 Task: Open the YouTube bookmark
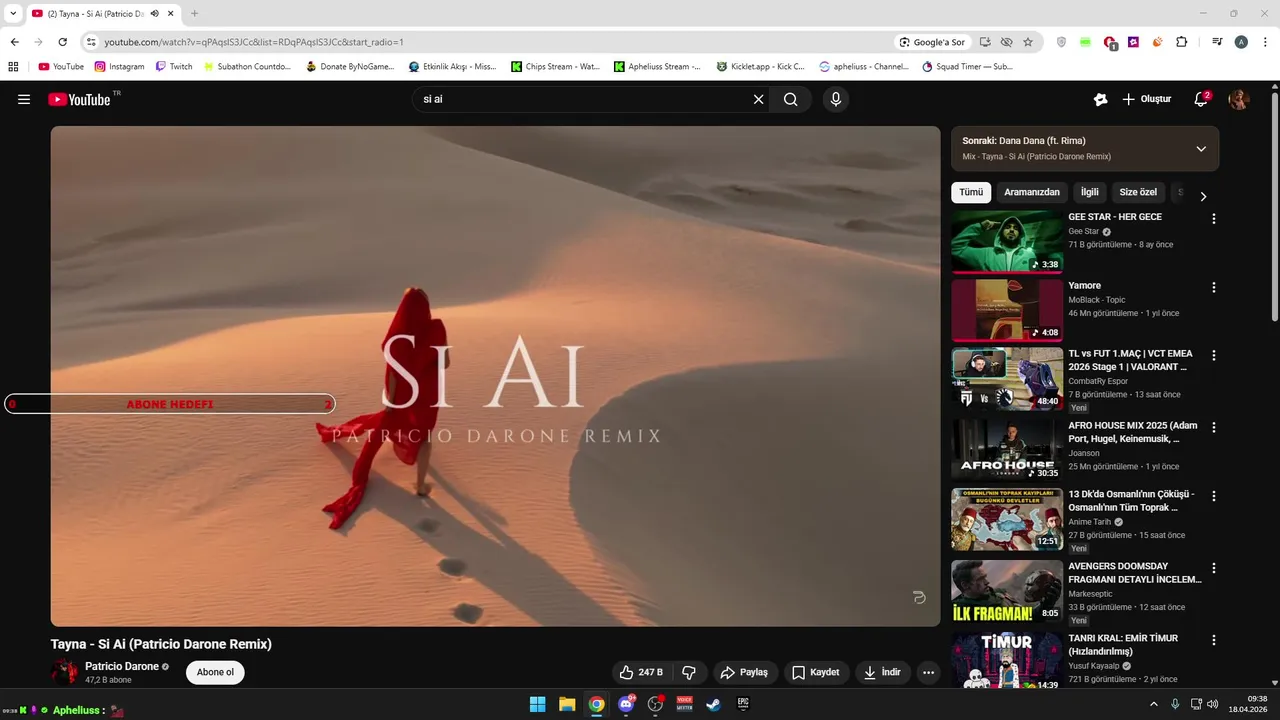[61, 67]
